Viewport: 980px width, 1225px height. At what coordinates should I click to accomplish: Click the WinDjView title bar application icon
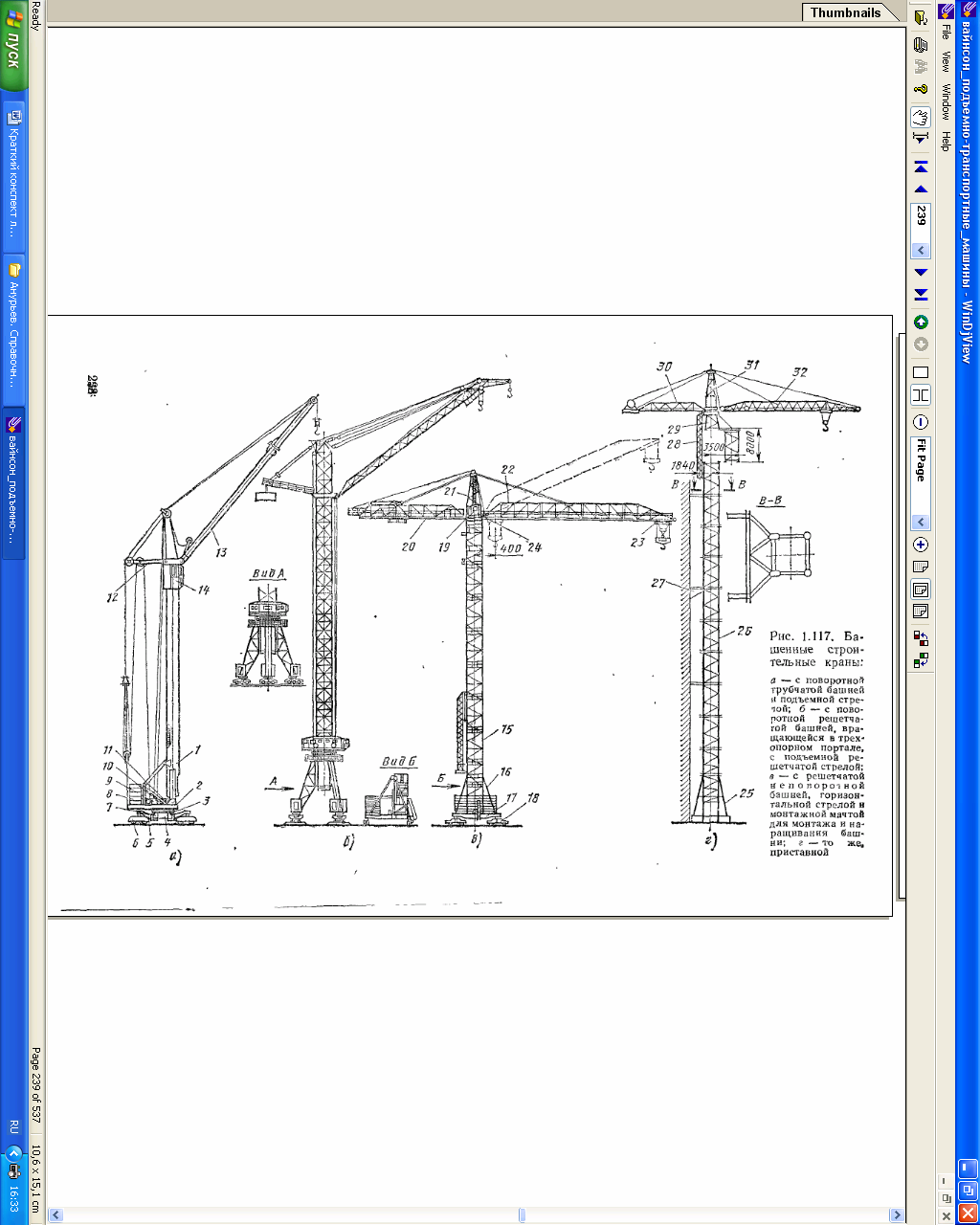click(x=967, y=10)
